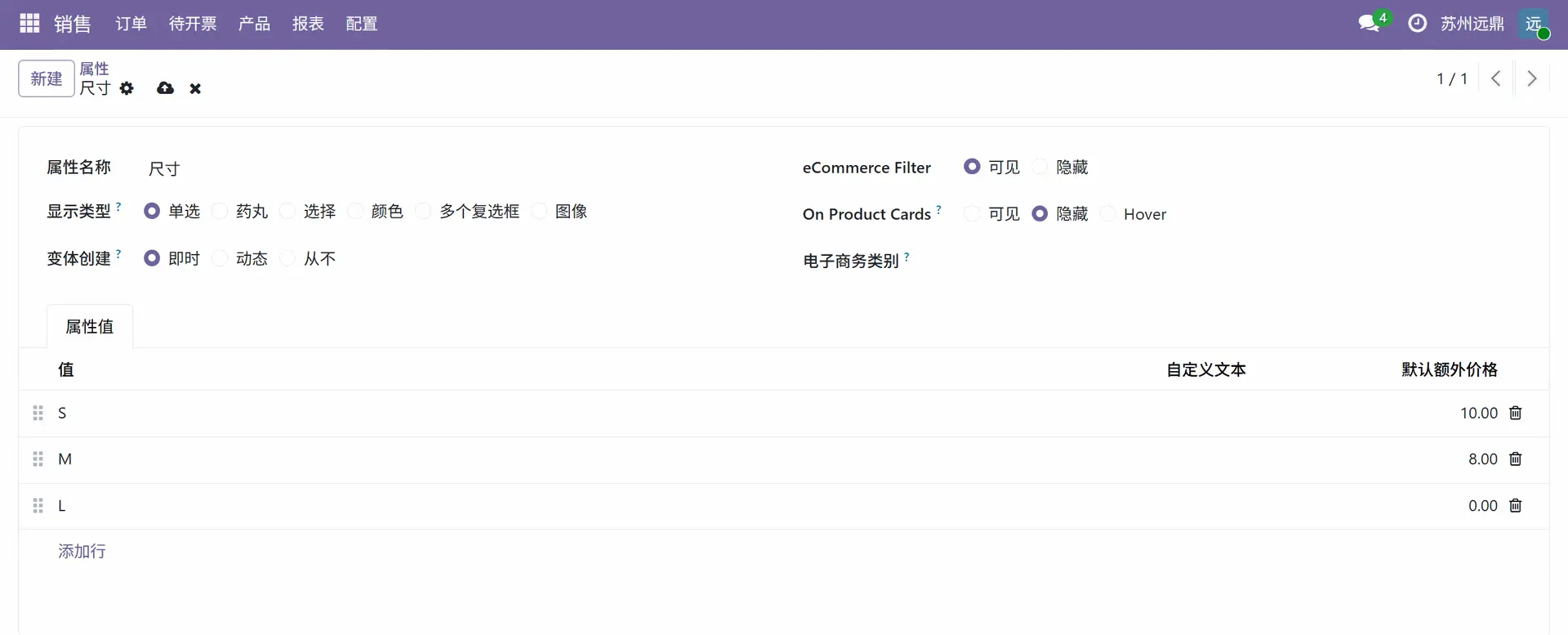Click the 新建 button

coord(47,78)
